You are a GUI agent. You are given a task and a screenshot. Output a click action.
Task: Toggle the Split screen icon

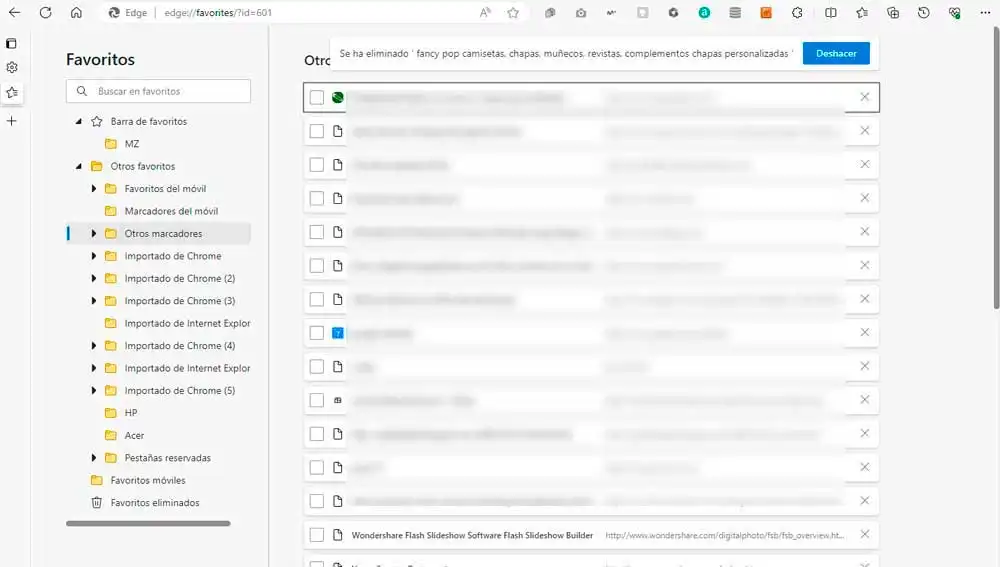[830, 12]
